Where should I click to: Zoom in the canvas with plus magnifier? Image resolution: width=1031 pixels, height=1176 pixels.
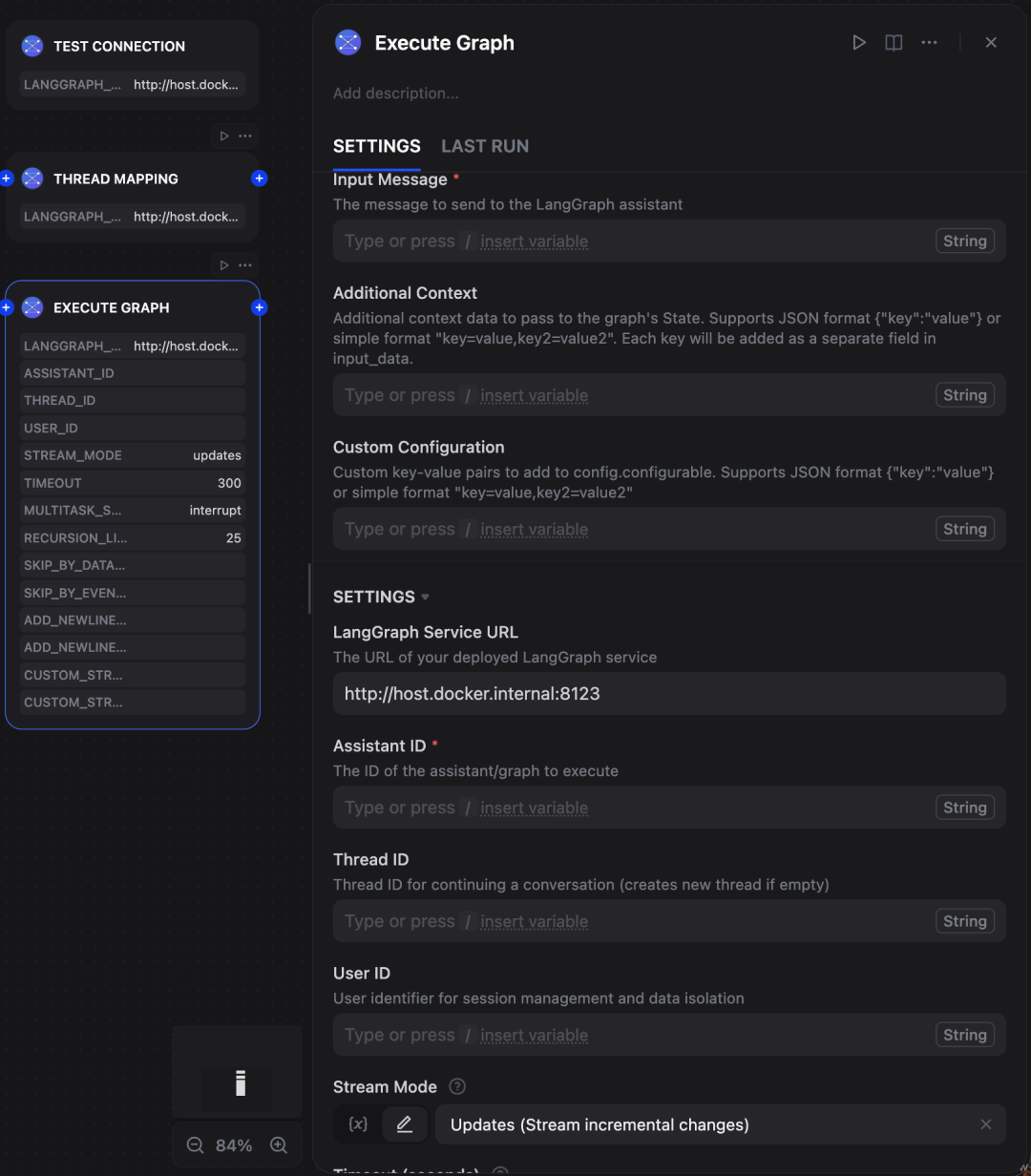(x=279, y=1145)
